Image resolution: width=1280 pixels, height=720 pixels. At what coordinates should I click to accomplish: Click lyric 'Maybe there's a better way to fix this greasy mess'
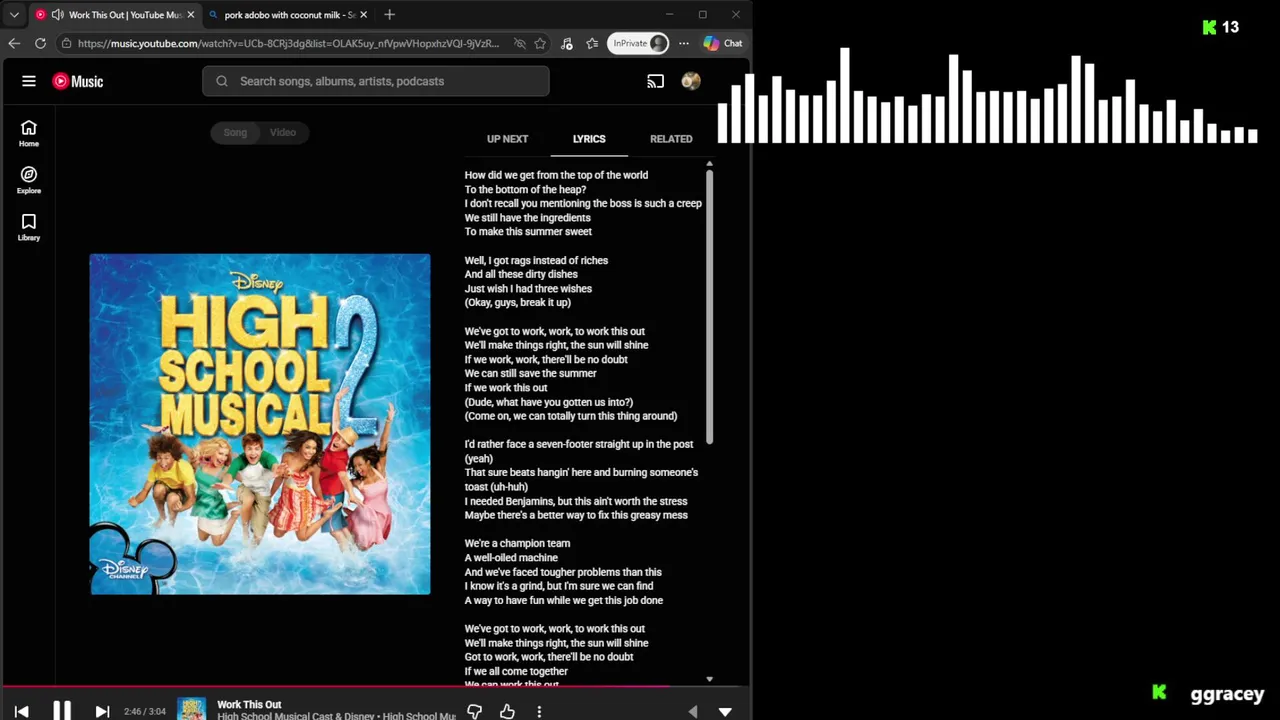(x=576, y=515)
